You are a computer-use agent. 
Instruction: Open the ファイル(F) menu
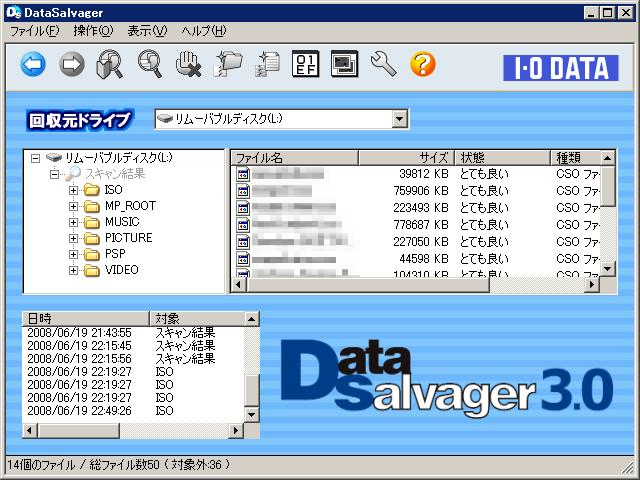(x=34, y=31)
